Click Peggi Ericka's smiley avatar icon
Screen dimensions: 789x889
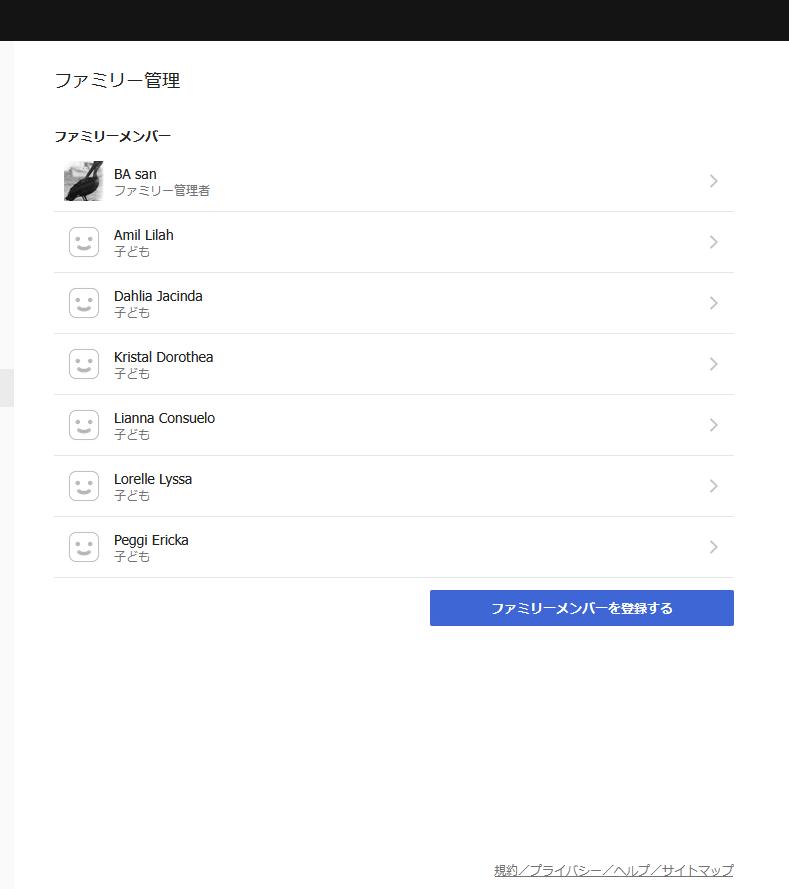84,547
